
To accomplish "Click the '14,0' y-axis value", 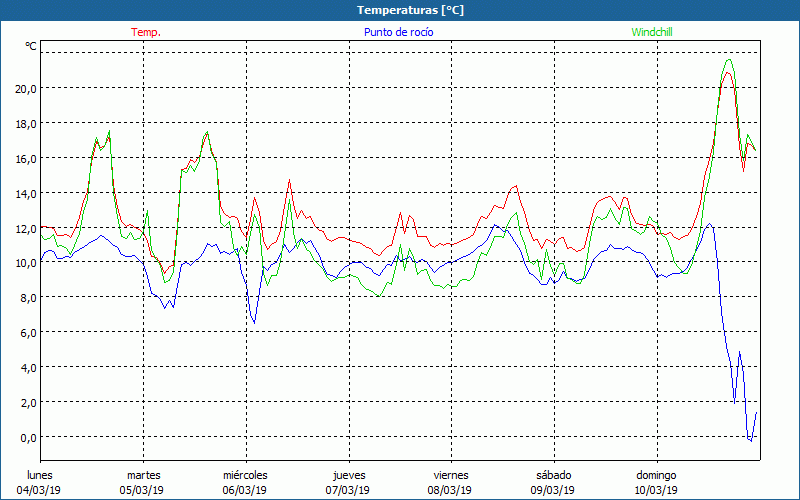I will pos(26,193).
